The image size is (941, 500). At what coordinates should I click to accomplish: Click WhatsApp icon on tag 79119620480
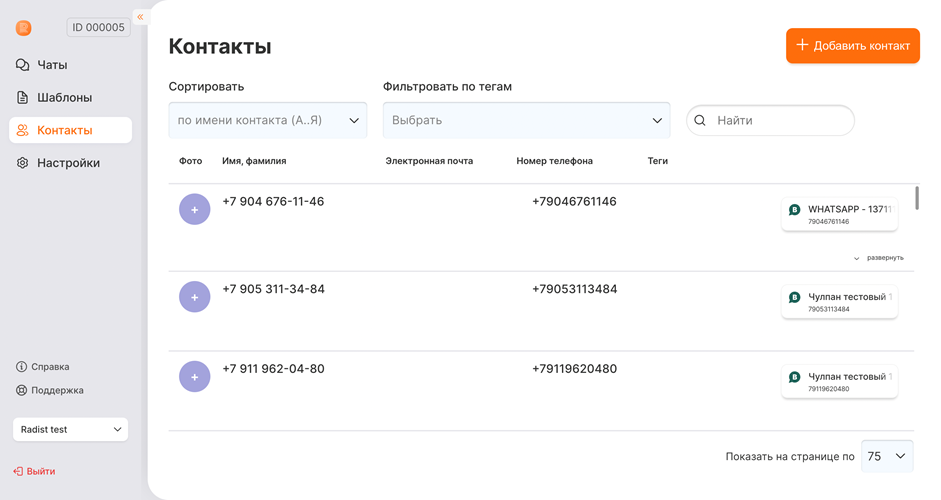[x=795, y=377]
